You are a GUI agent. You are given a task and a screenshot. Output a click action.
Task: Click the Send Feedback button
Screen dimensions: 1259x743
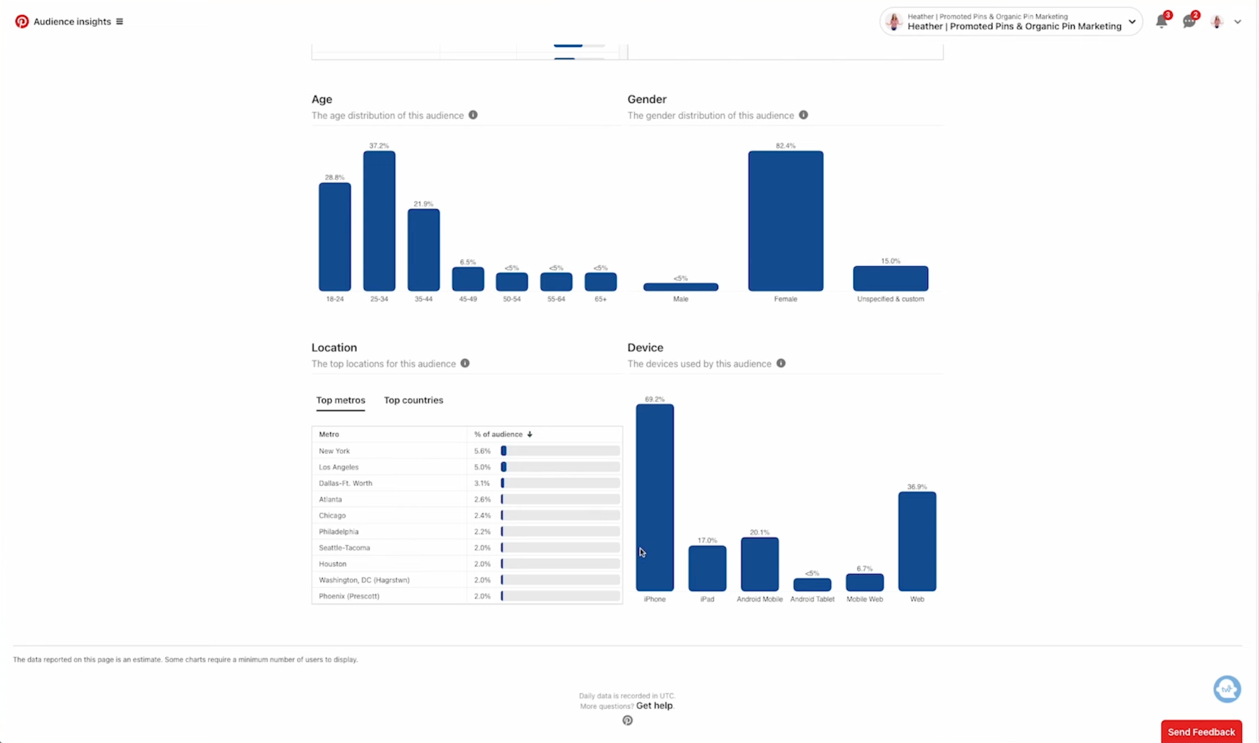(1201, 732)
